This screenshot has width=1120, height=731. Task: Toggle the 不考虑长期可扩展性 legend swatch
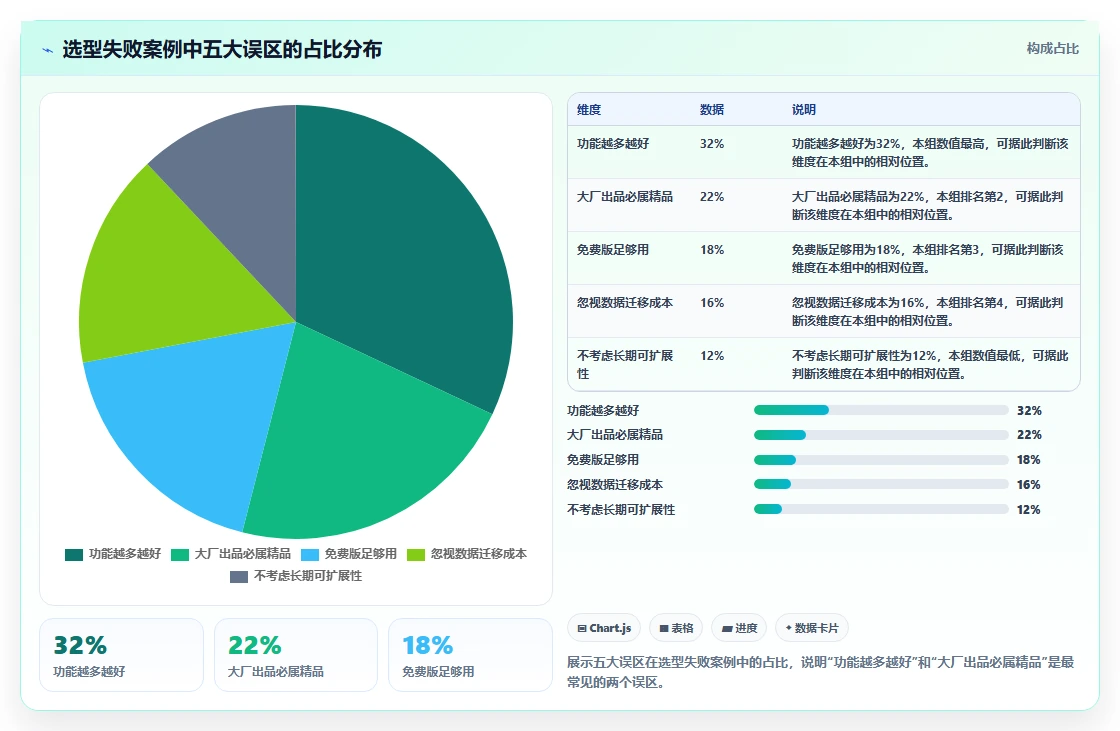coord(239,577)
